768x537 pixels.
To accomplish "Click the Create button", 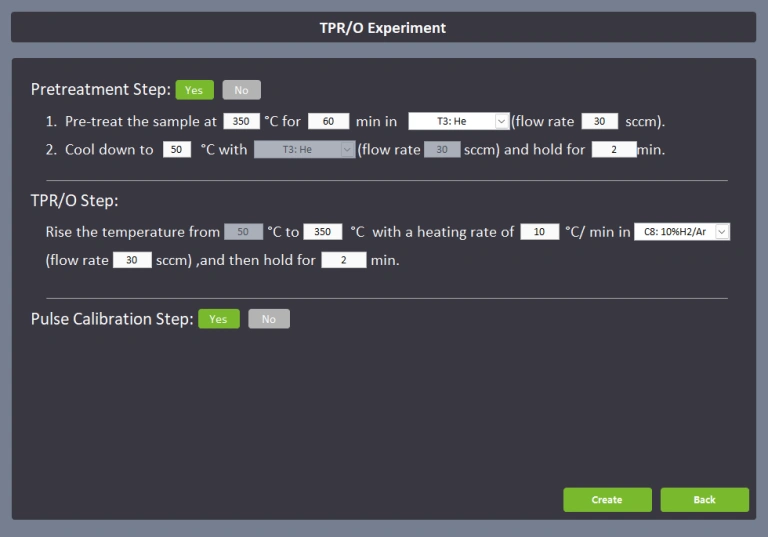I will 607,500.
